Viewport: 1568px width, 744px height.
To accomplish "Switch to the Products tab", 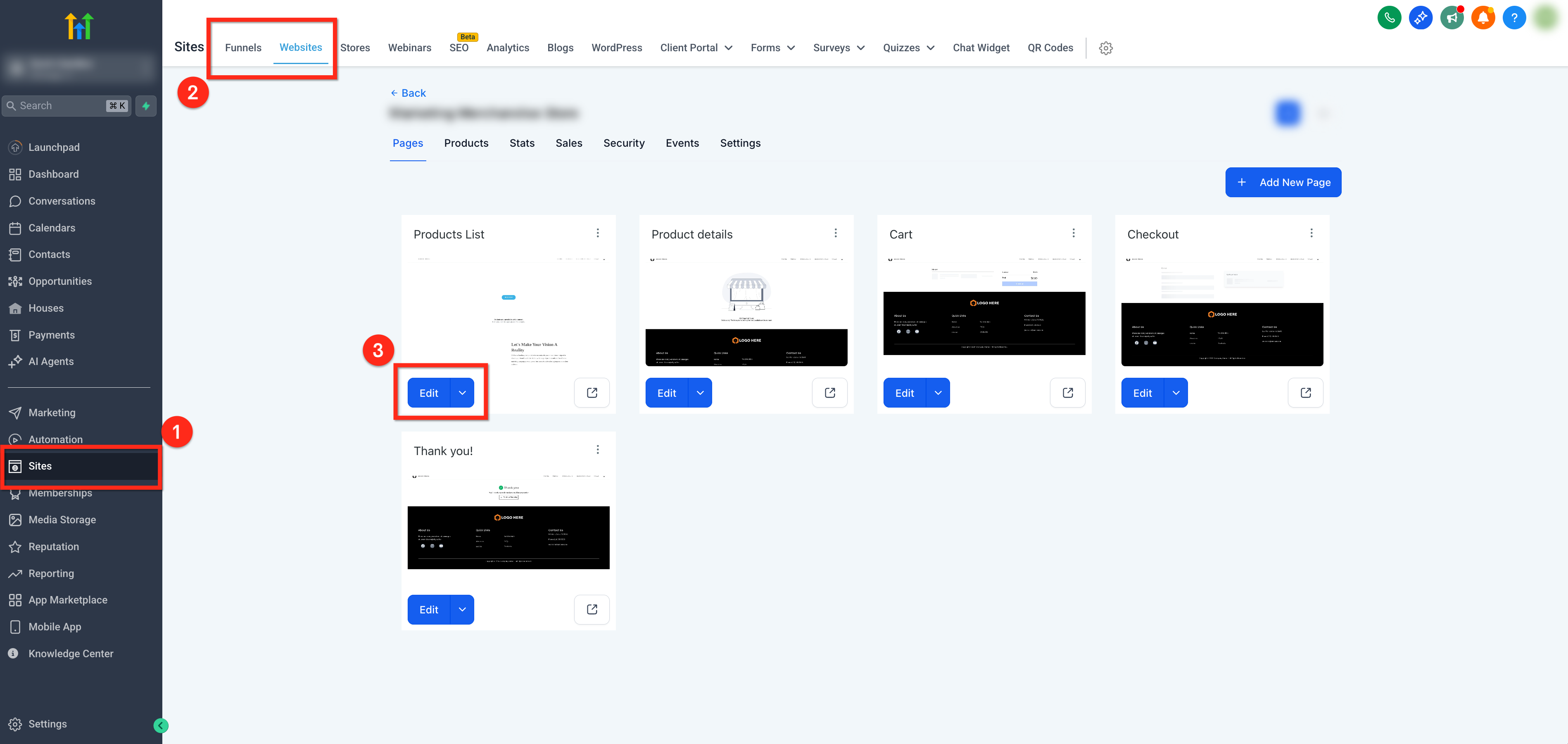I will (x=466, y=143).
